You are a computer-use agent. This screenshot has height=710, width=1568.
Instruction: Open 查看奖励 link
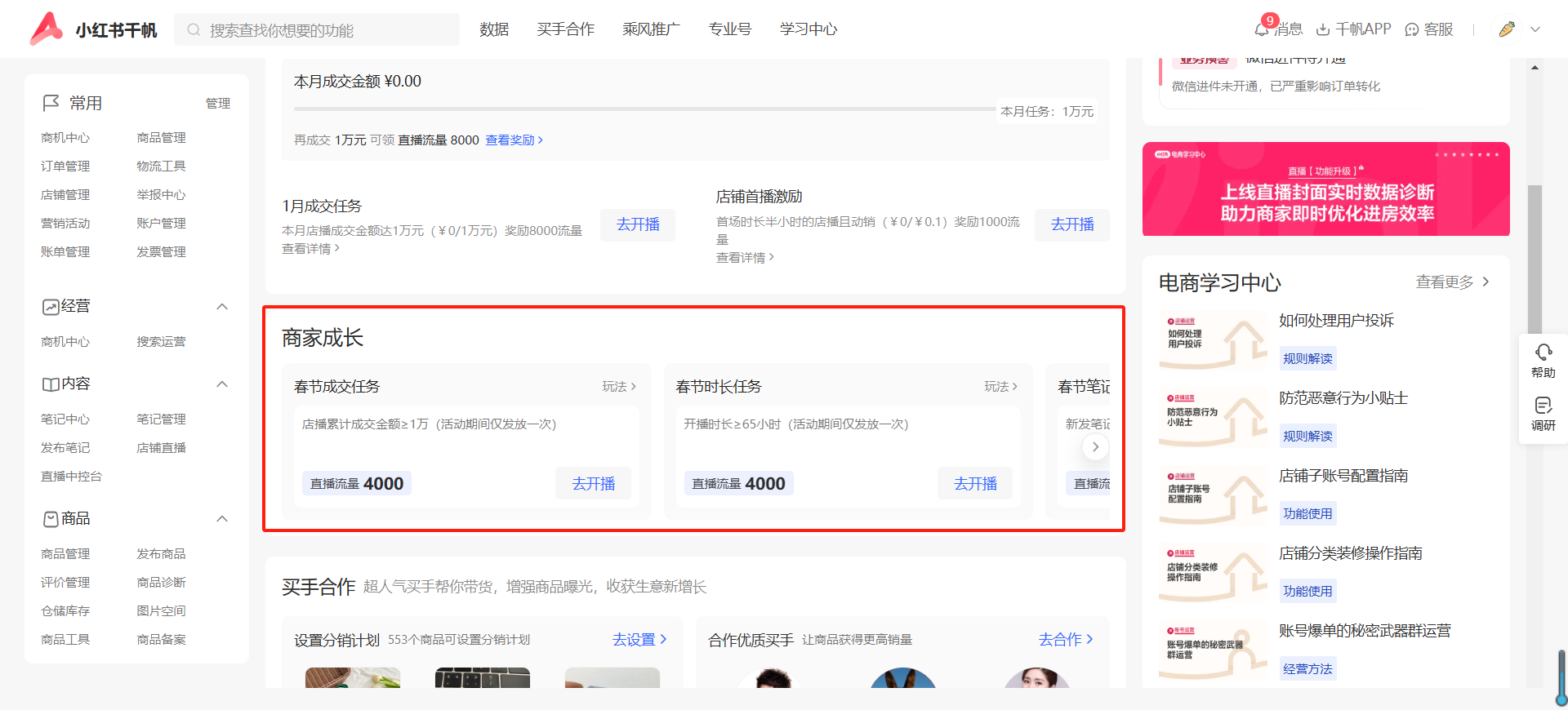514,140
